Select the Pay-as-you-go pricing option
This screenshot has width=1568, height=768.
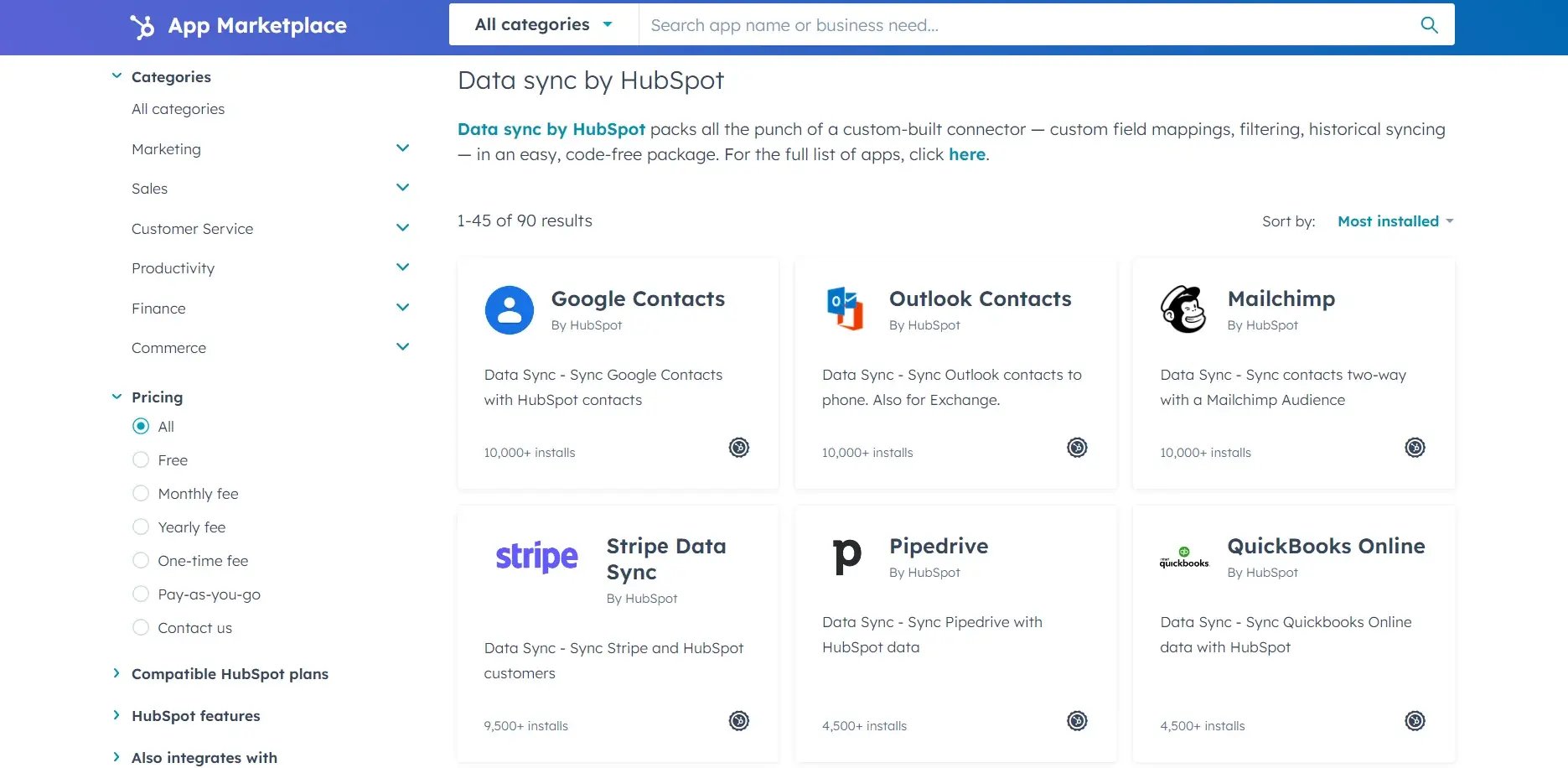point(141,594)
